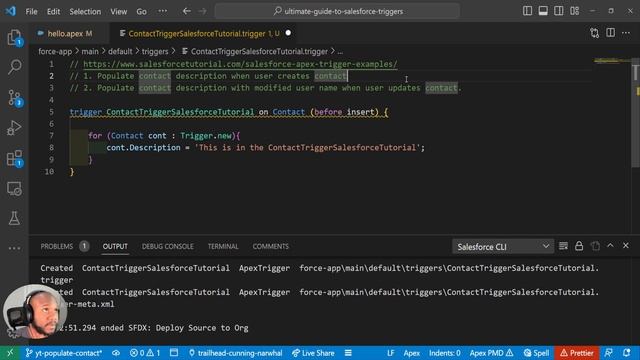Expand triggers breadcrumb folder

(x=155, y=51)
